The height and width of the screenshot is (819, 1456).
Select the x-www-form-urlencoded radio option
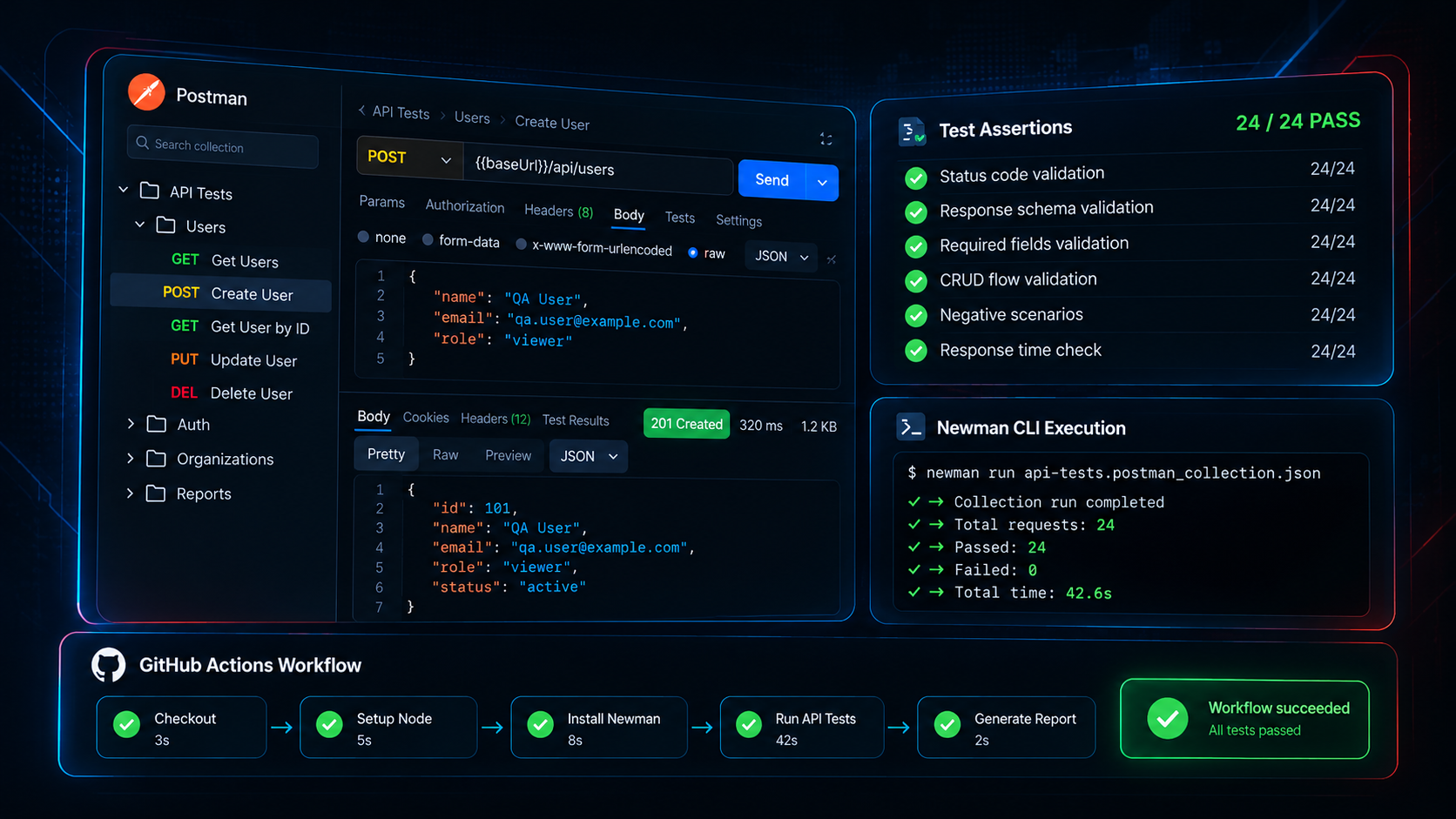pyautogui.click(x=521, y=245)
